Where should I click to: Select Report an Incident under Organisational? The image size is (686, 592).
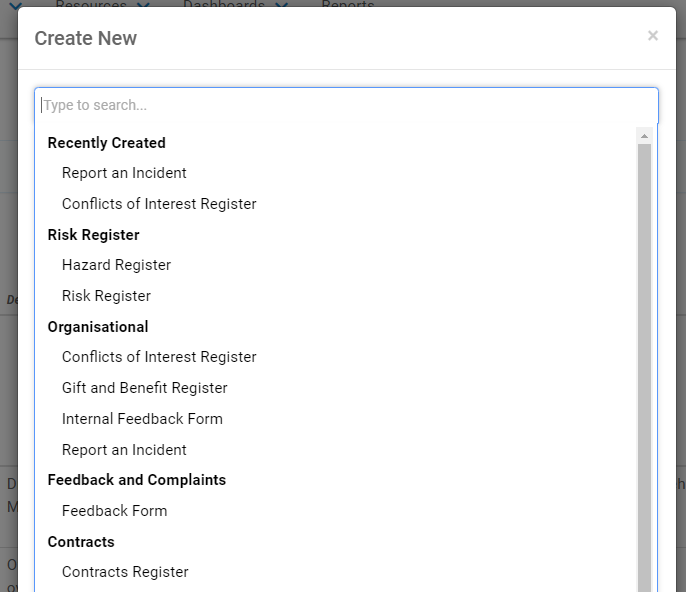pos(124,450)
